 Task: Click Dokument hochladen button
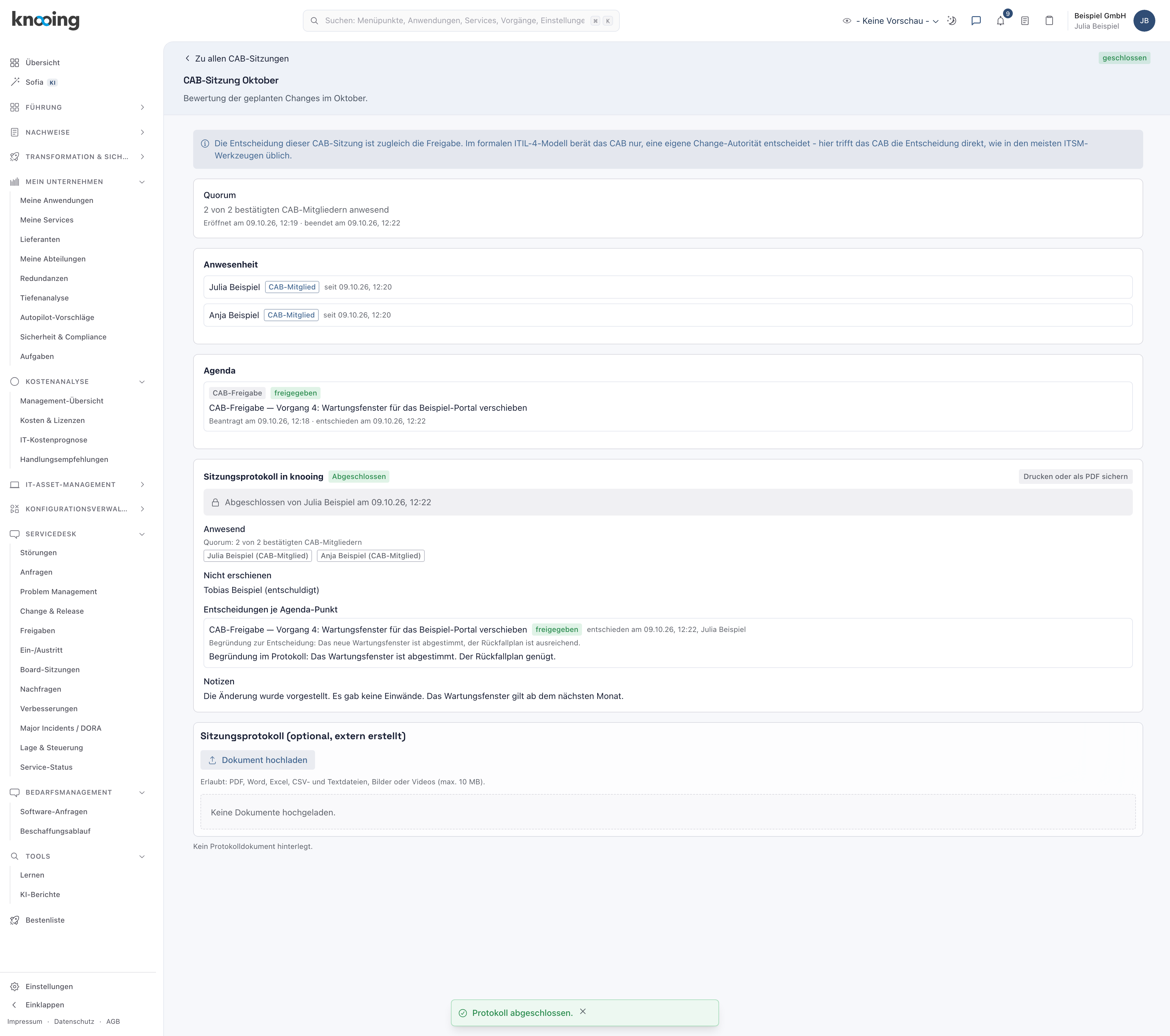[x=257, y=760]
